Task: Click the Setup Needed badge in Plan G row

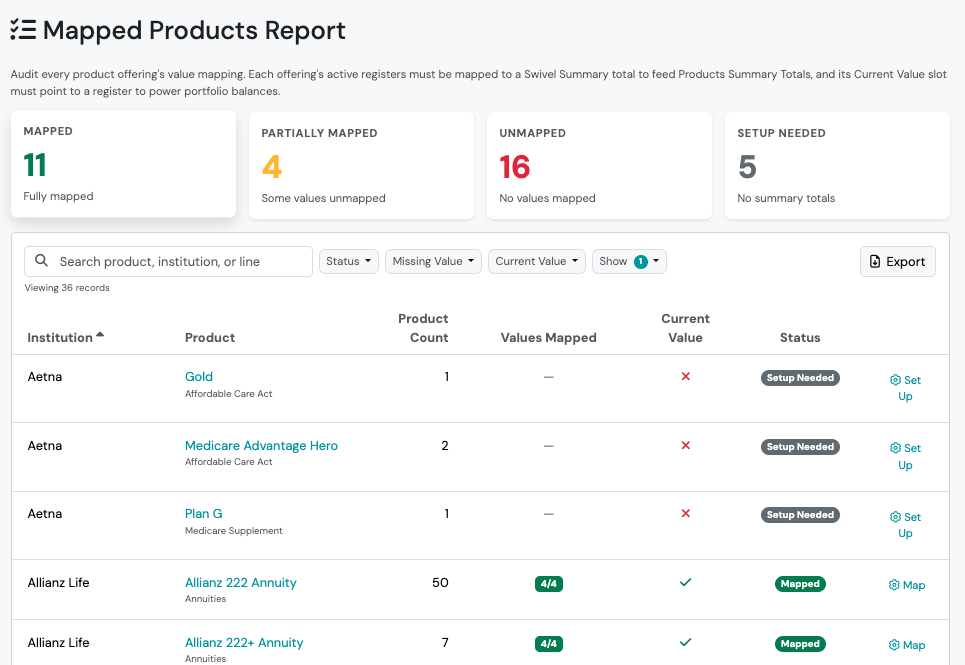Action: 799,515
